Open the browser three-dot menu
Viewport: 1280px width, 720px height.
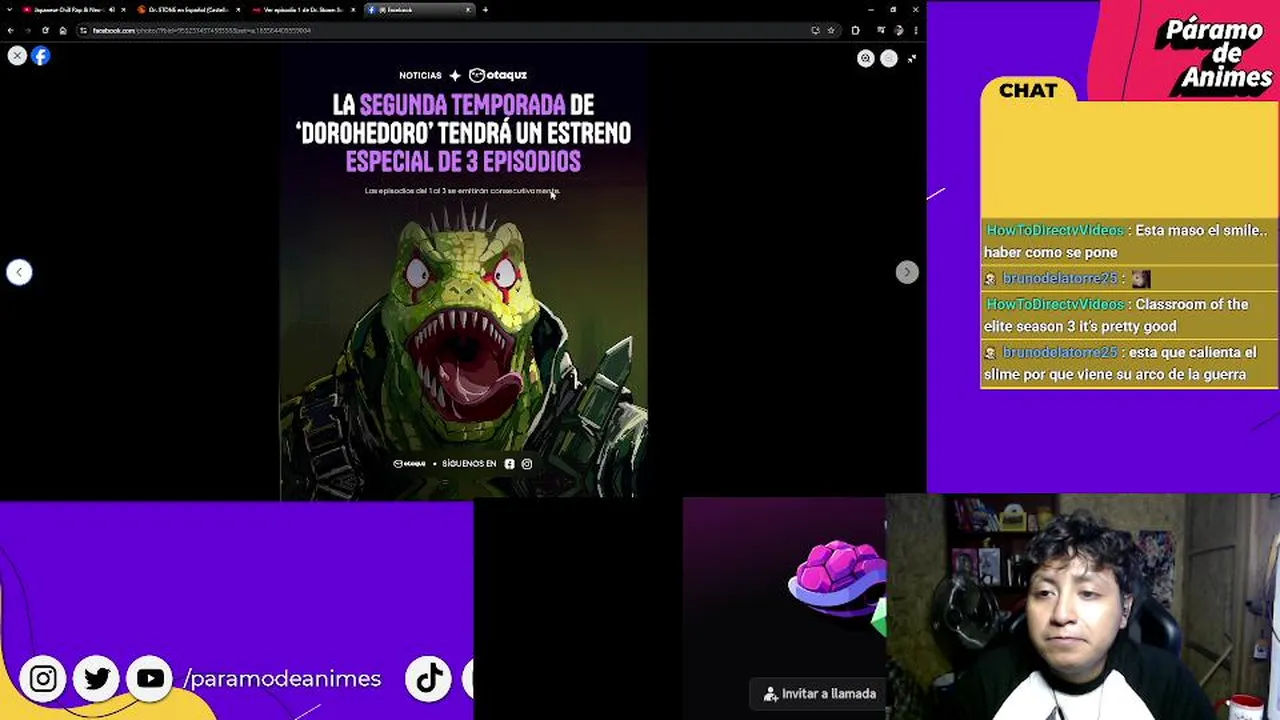[914, 30]
